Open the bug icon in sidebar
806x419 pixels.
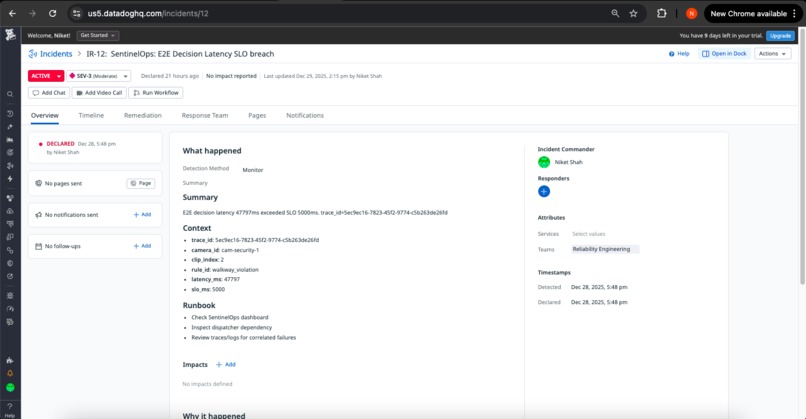[x=10, y=296]
